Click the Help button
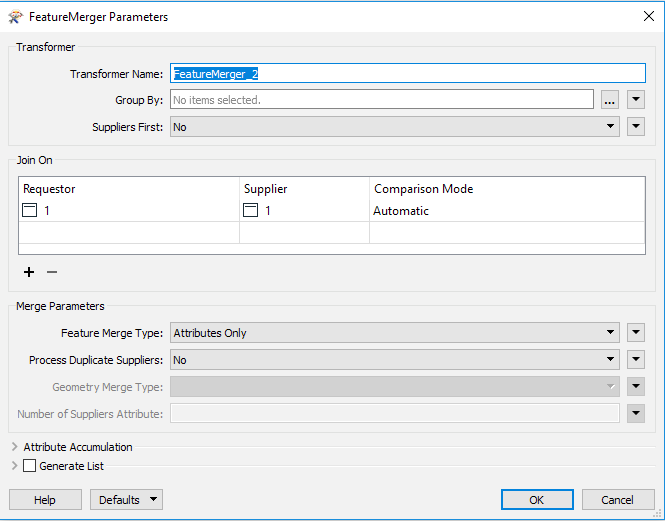The width and height of the screenshot is (665, 521). click(45, 500)
